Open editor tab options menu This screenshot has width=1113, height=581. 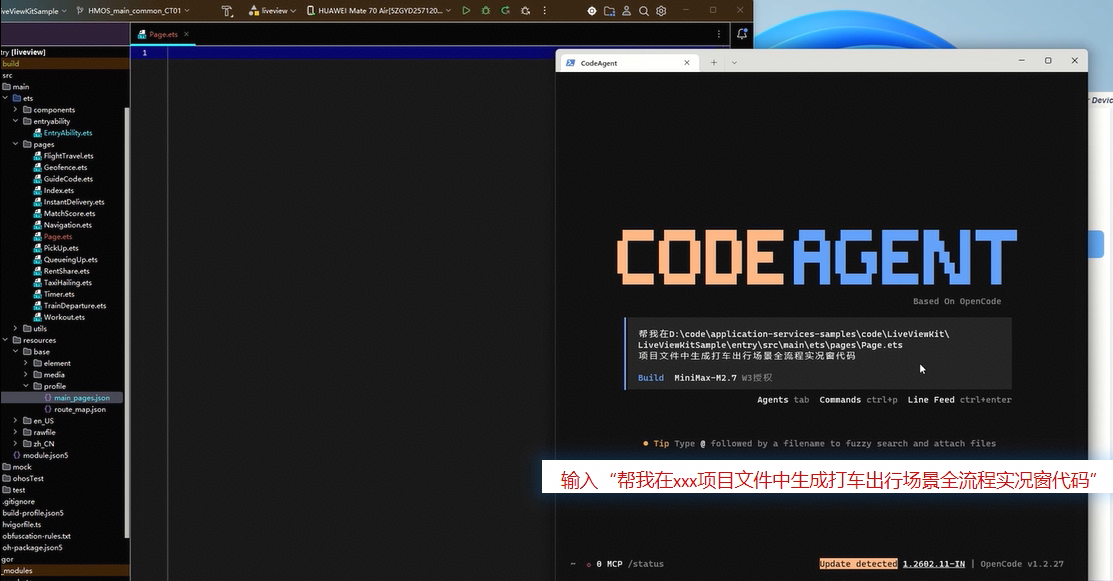(718, 34)
